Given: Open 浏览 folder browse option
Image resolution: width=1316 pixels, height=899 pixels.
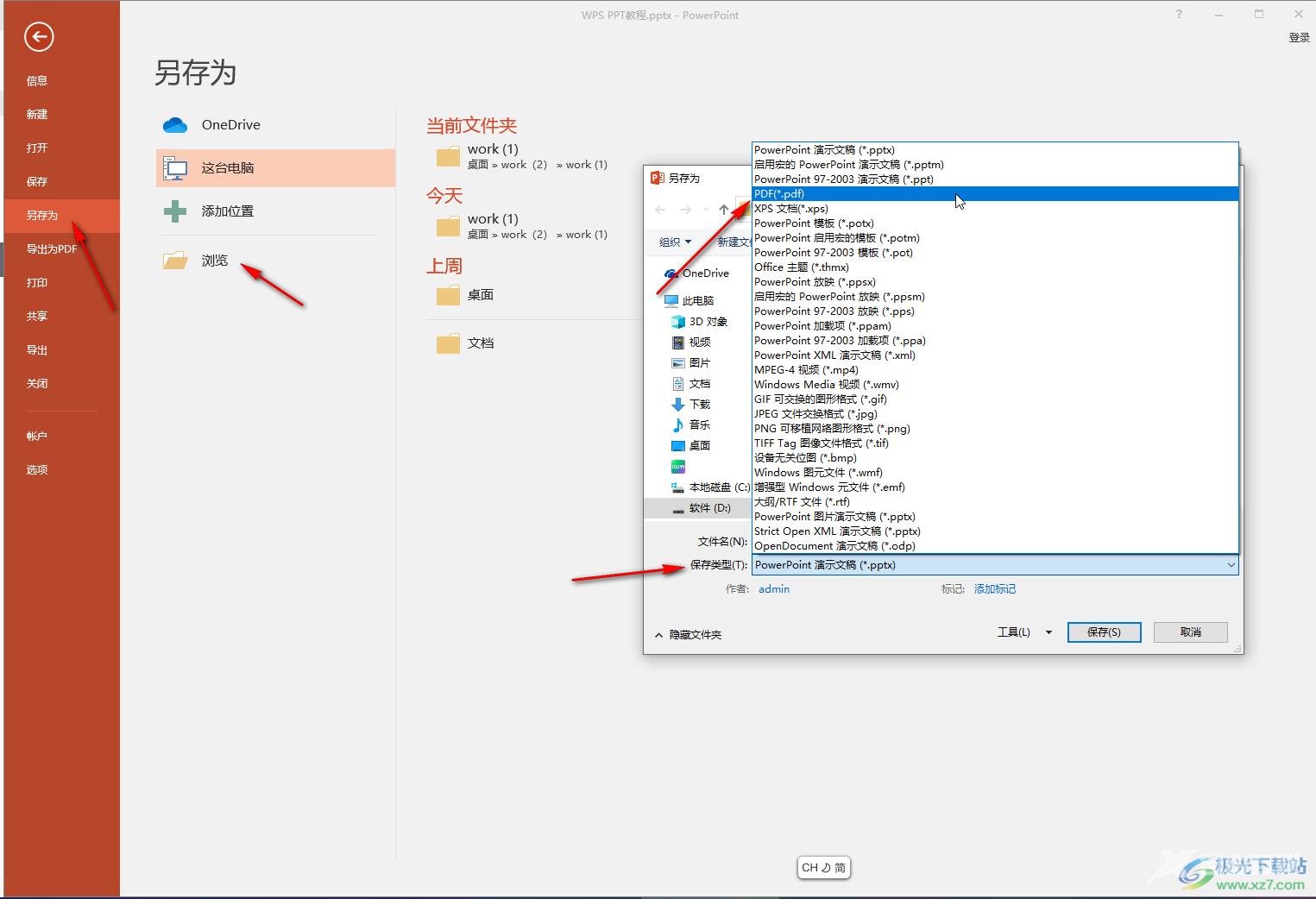Looking at the screenshot, I should click(x=275, y=261).
